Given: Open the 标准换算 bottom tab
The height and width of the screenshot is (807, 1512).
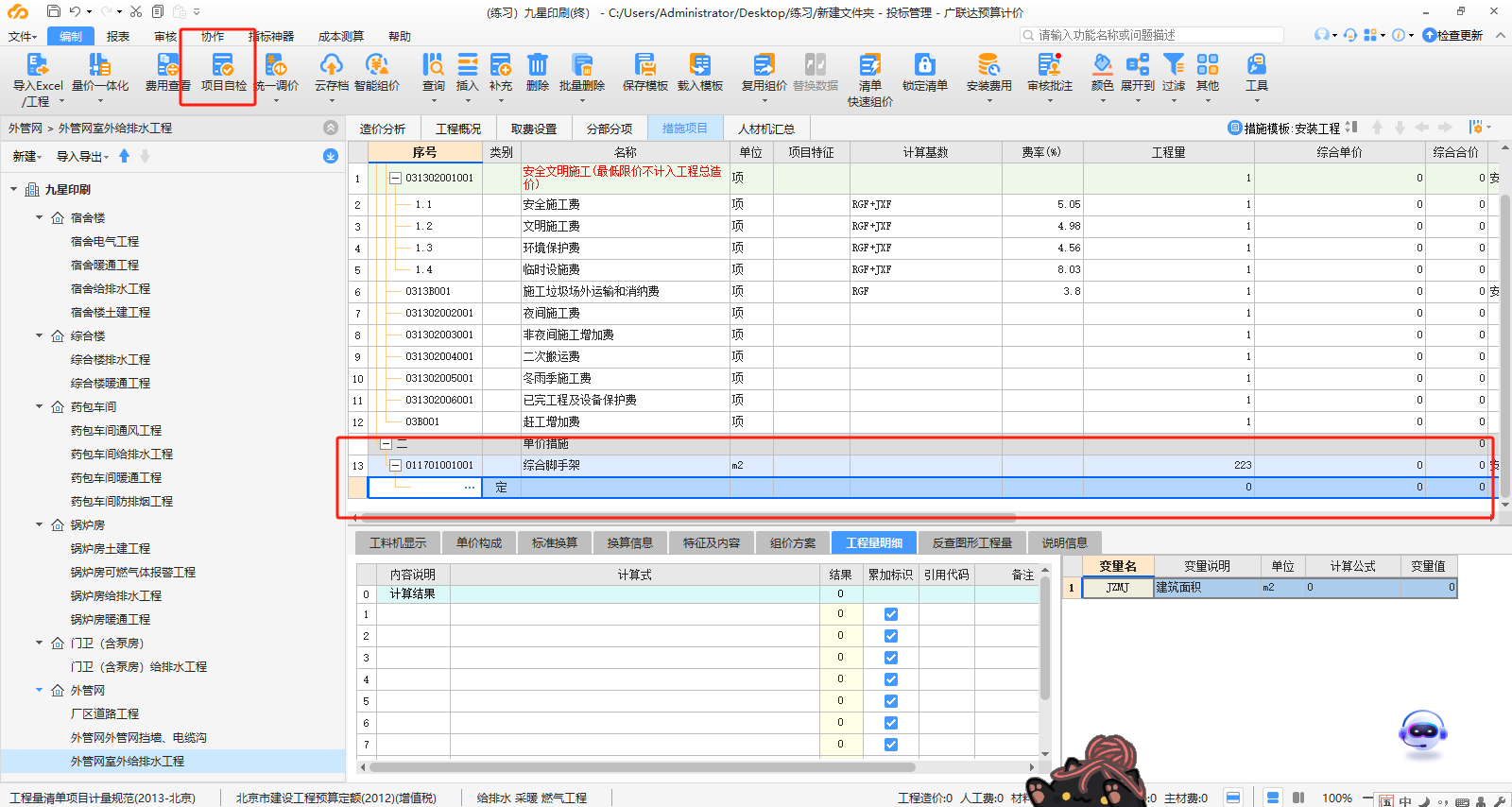Looking at the screenshot, I should click(555, 542).
